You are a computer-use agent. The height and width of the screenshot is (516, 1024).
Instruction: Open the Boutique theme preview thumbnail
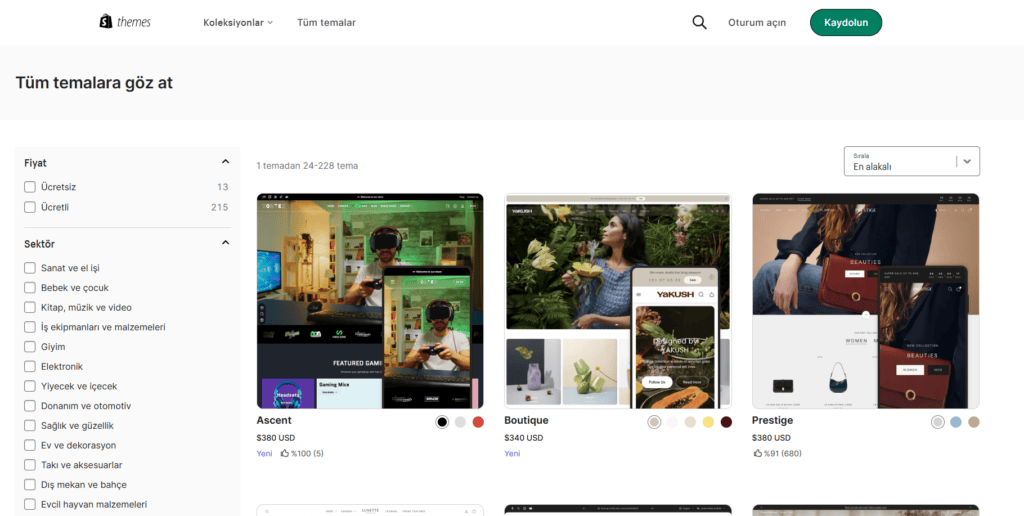coord(618,301)
